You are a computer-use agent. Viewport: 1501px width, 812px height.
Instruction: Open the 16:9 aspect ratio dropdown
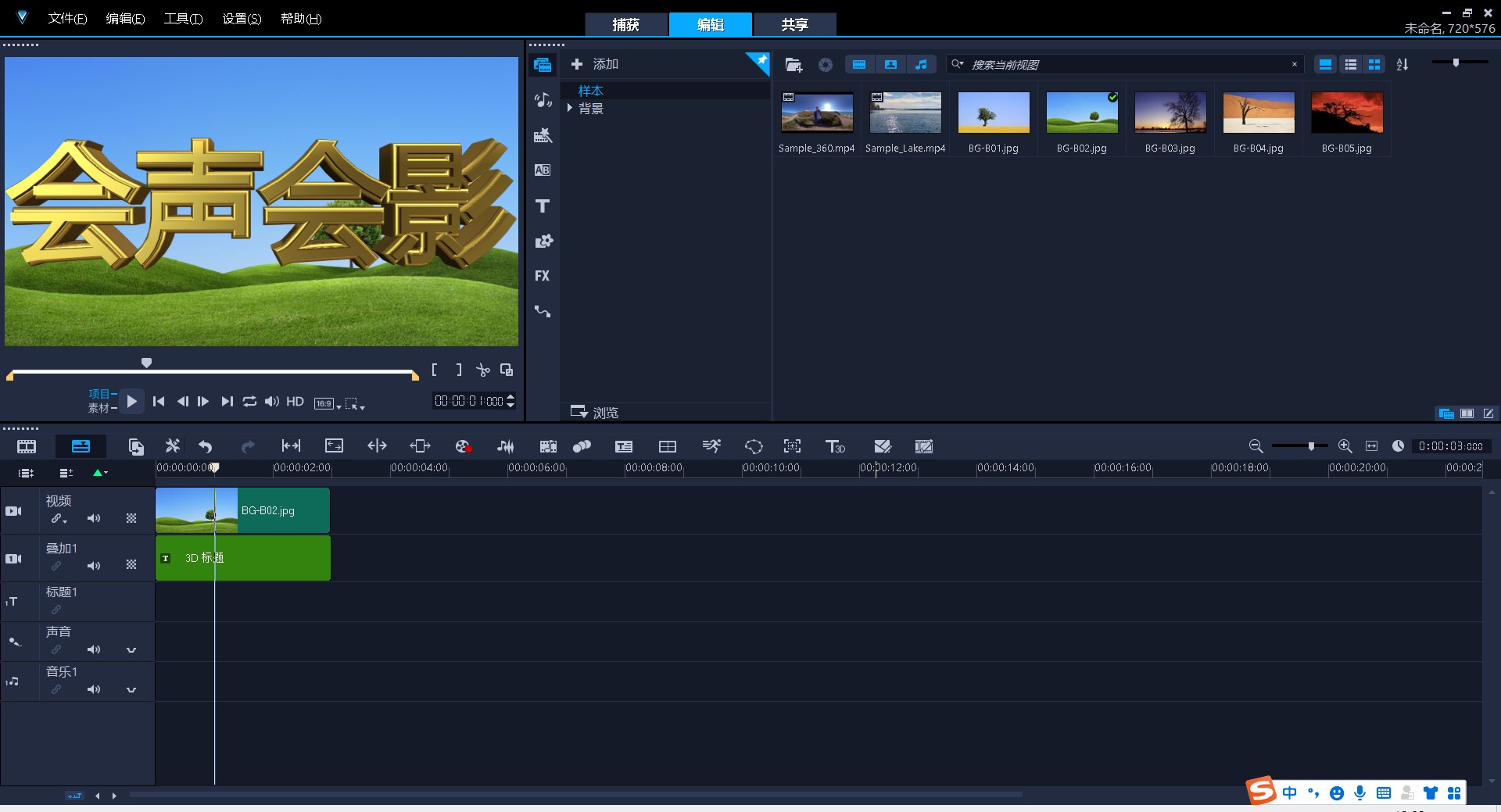328,403
